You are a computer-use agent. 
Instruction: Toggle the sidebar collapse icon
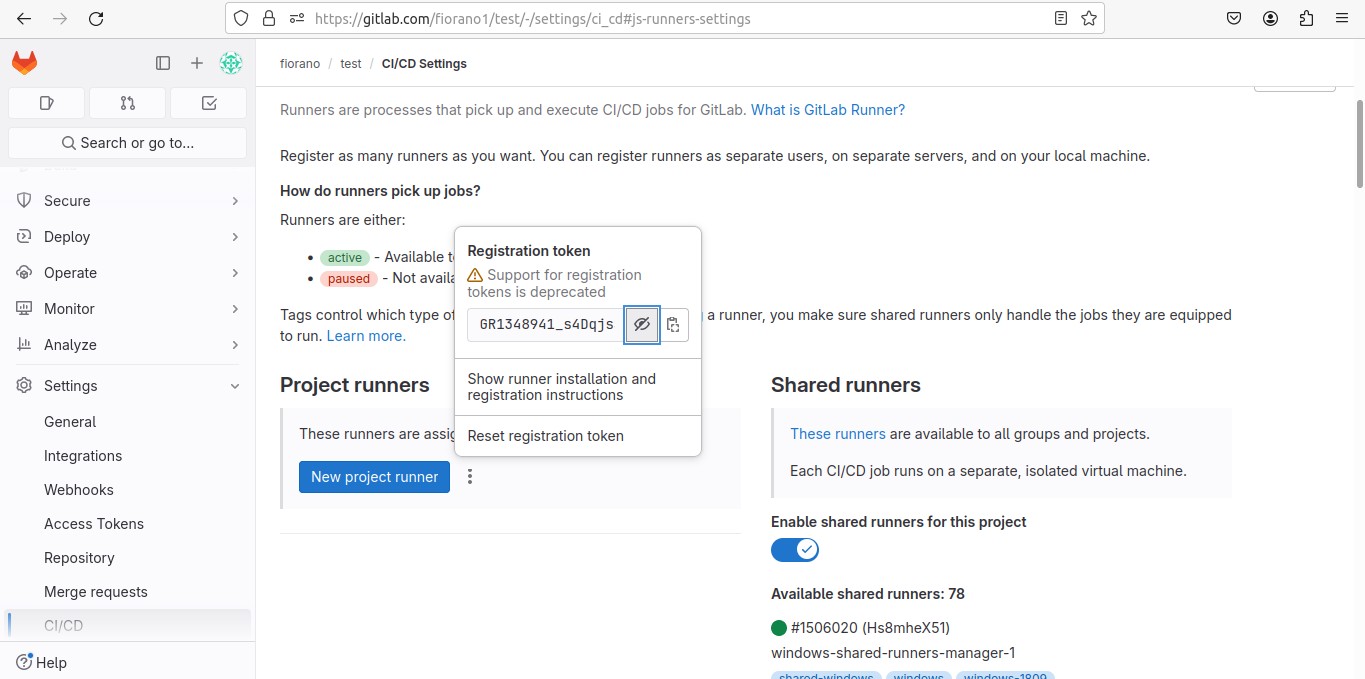point(163,63)
